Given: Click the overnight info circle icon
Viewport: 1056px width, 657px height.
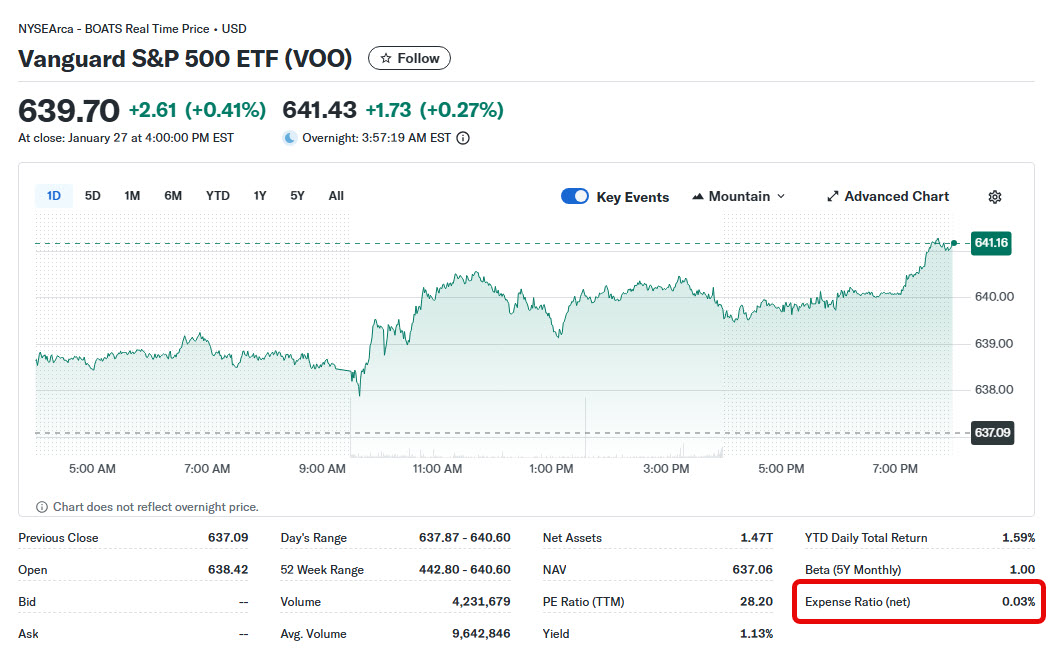Looking at the screenshot, I should 463,138.
